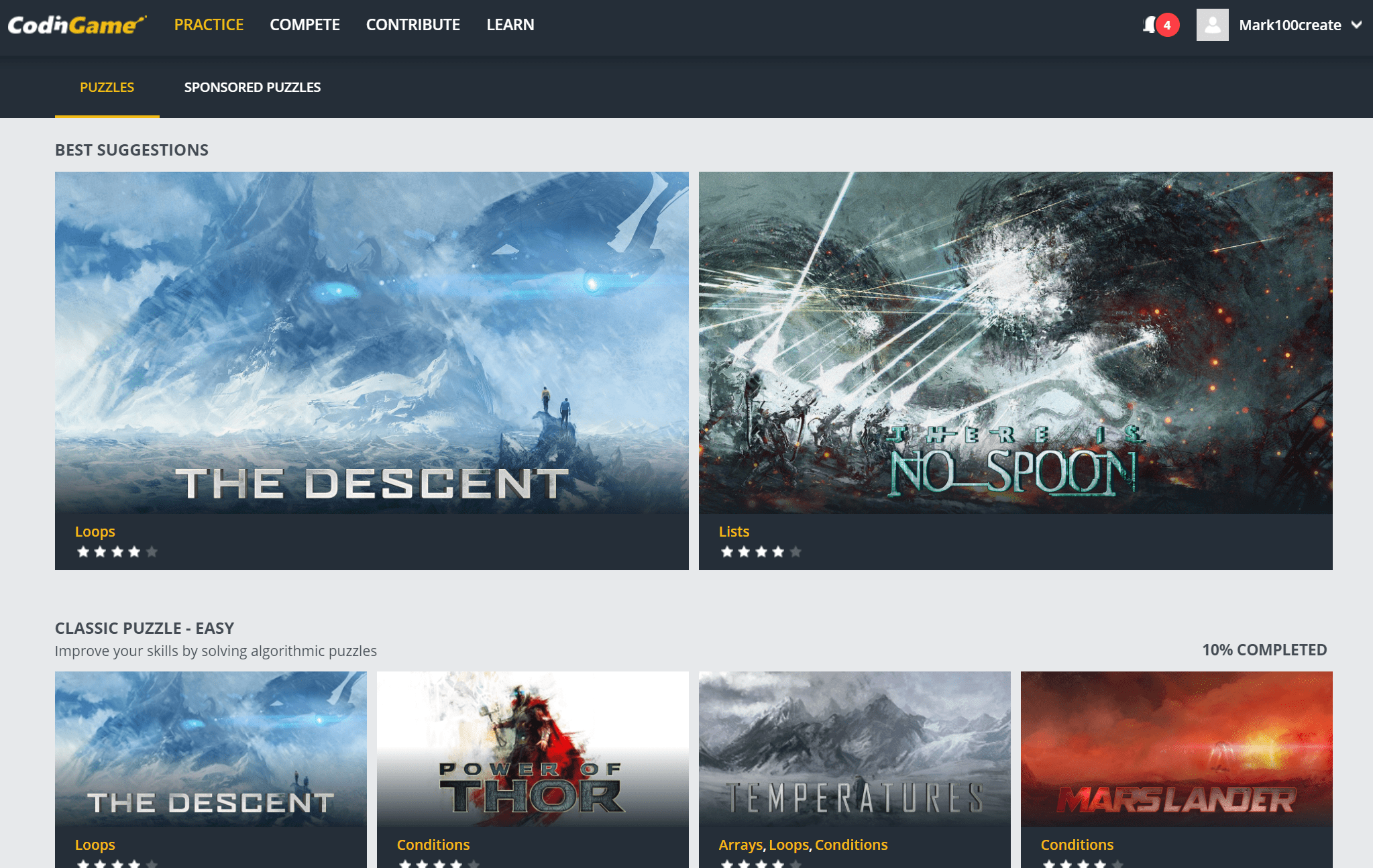
Task: Open the Temperatures puzzle card
Action: click(855, 748)
